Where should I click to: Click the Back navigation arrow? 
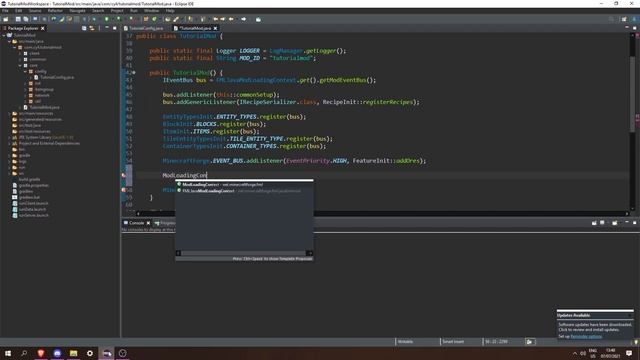tap(231, 19)
